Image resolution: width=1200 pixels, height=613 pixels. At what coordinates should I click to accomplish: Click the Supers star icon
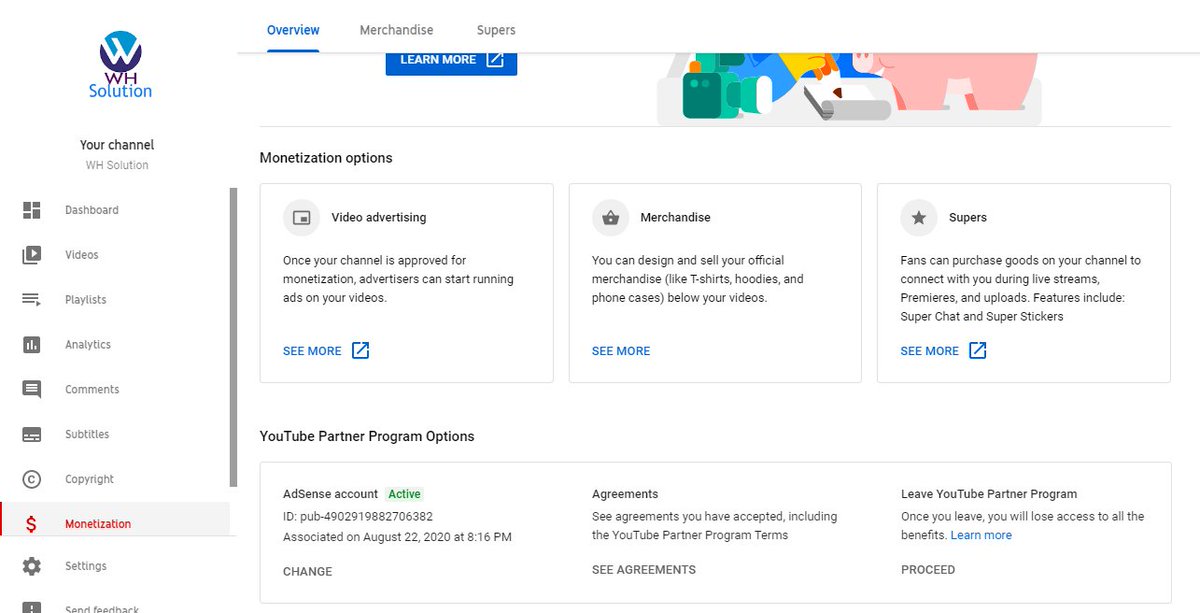[919, 217]
